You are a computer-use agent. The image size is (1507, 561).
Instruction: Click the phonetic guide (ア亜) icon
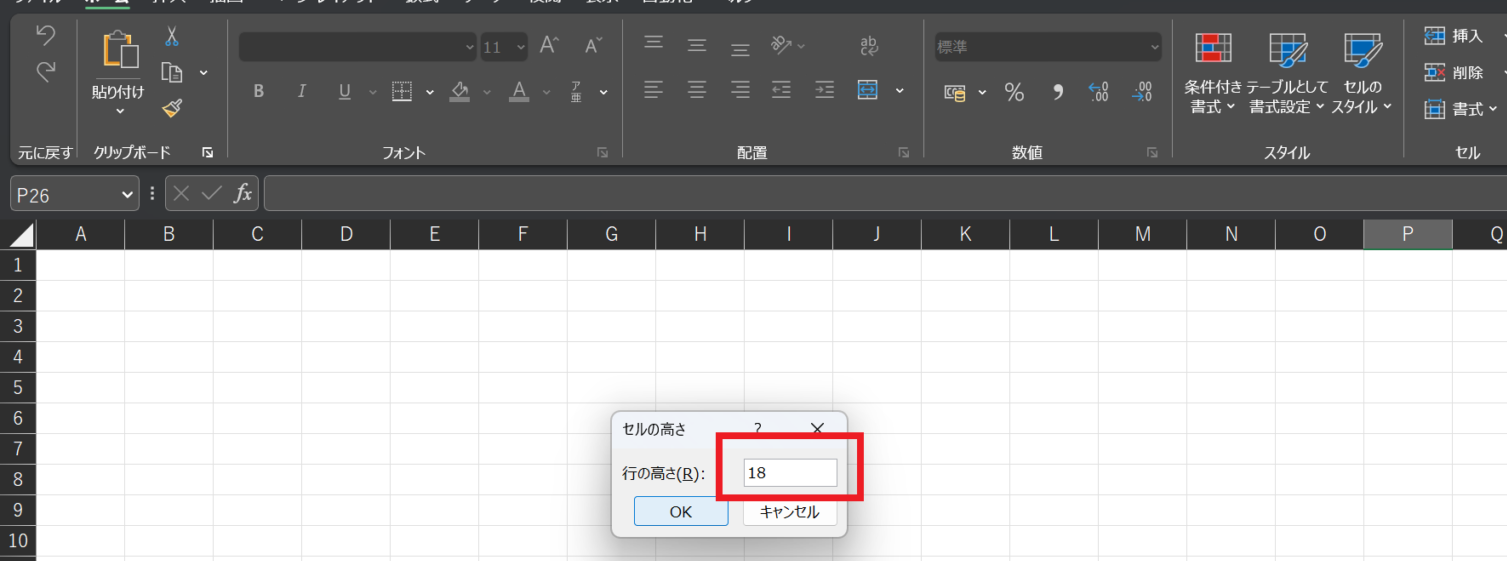(577, 91)
